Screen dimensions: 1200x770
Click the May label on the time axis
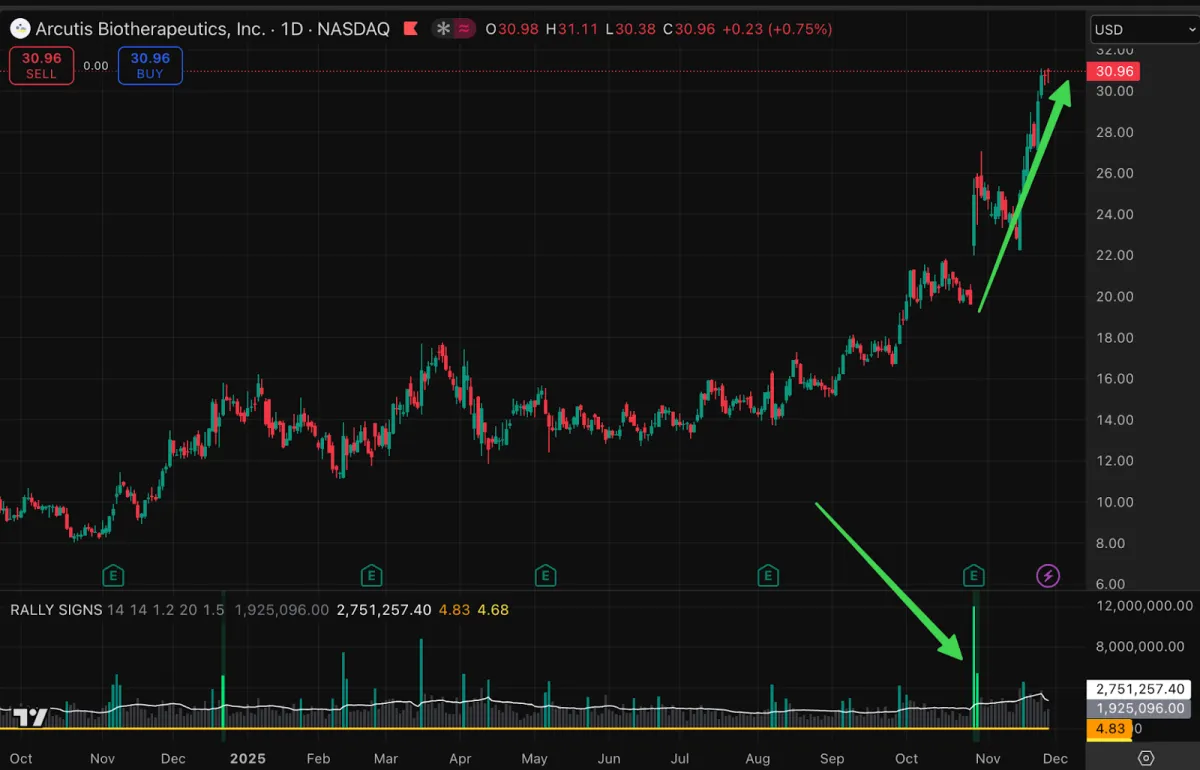[535, 758]
